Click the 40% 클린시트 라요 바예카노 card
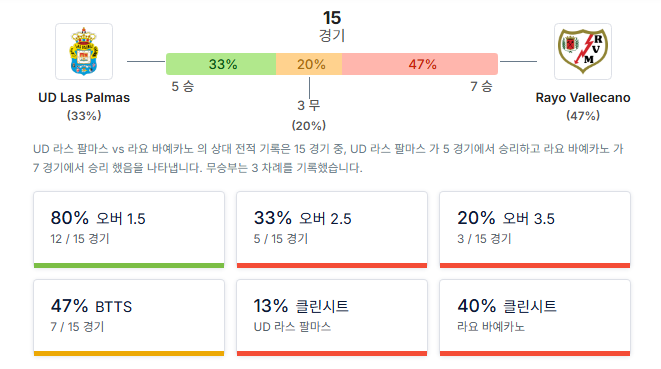 [x=535, y=318]
